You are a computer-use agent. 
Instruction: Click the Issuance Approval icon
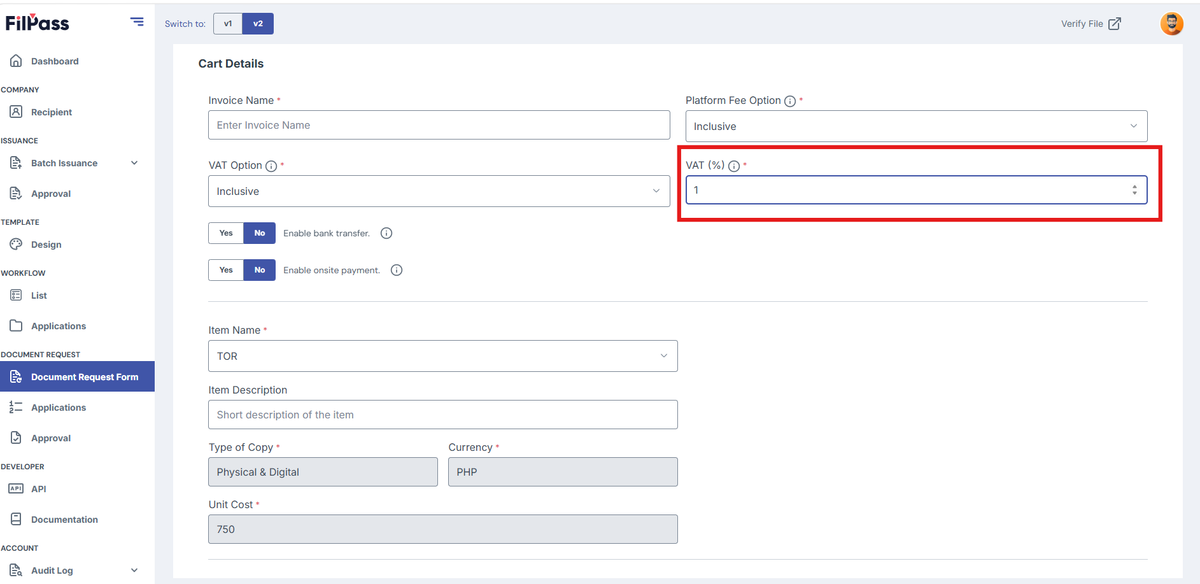15,194
